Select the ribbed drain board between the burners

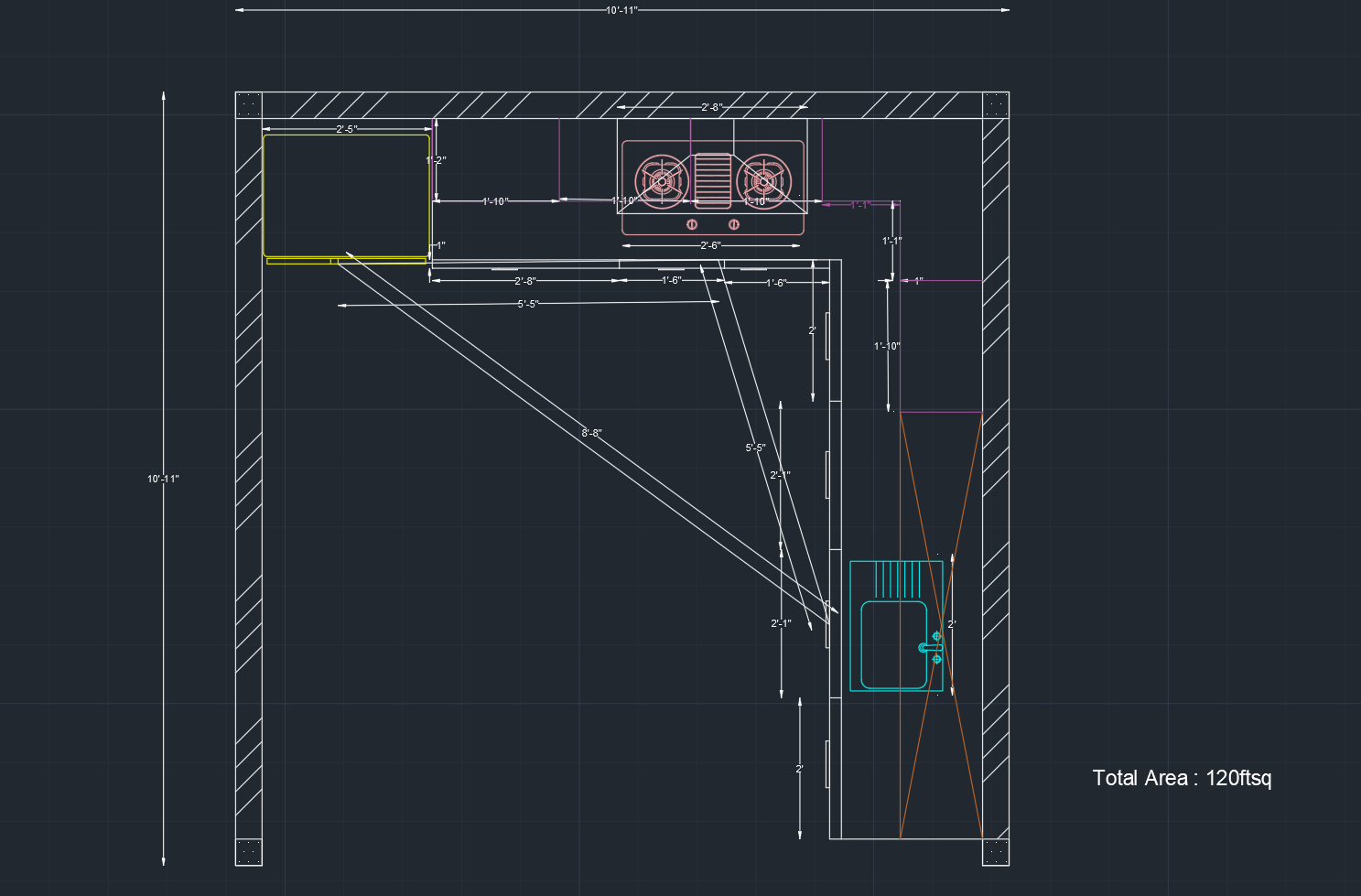coord(712,180)
